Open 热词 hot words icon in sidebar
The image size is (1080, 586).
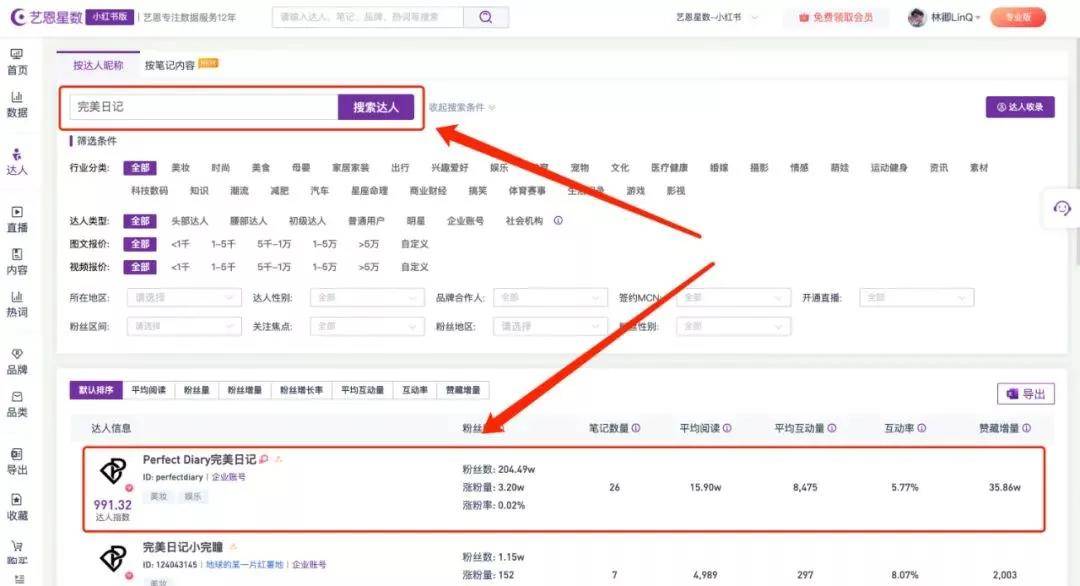pyautogui.click(x=17, y=297)
